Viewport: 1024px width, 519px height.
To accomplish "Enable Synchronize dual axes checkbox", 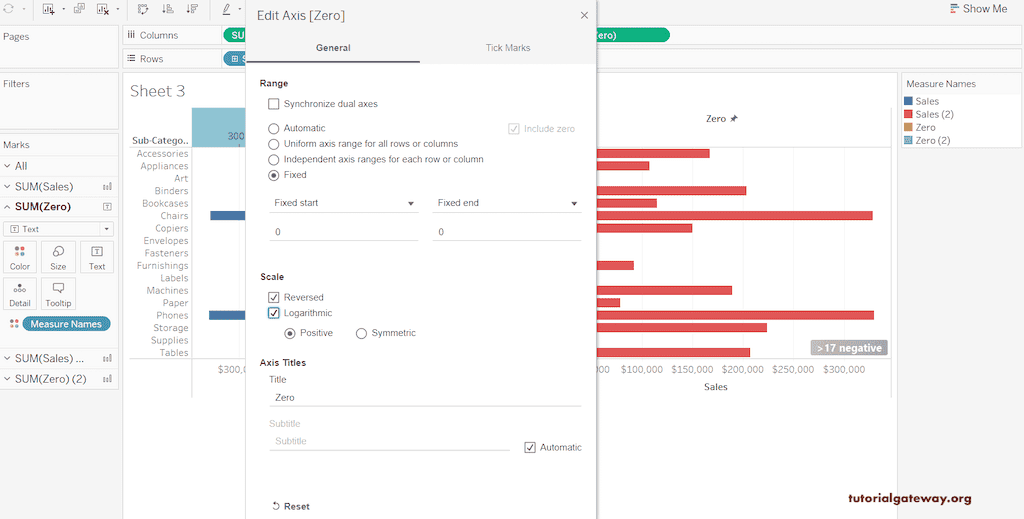I will pyautogui.click(x=274, y=104).
